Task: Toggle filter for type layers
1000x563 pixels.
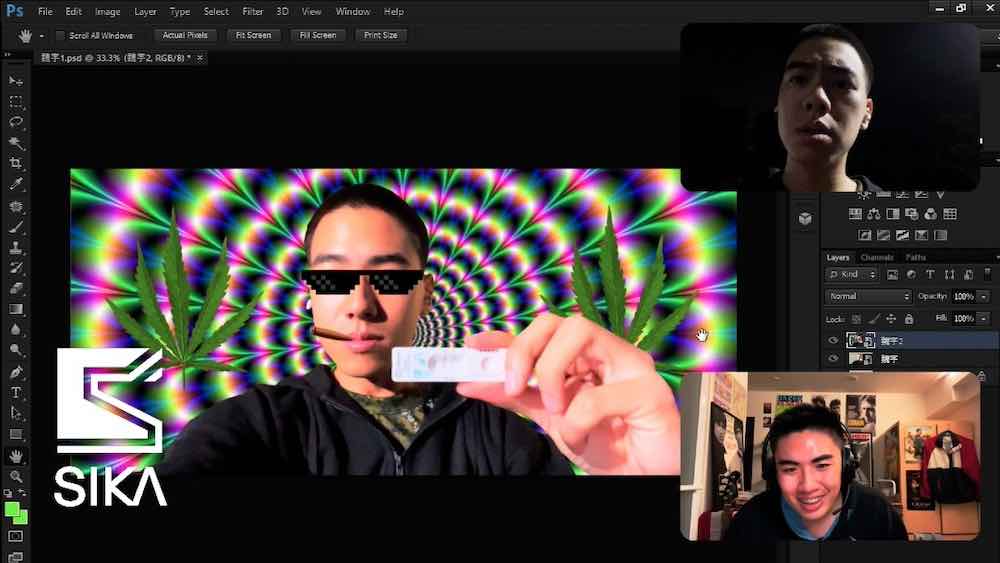Action: pyautogui.click(x=930, y=274)
